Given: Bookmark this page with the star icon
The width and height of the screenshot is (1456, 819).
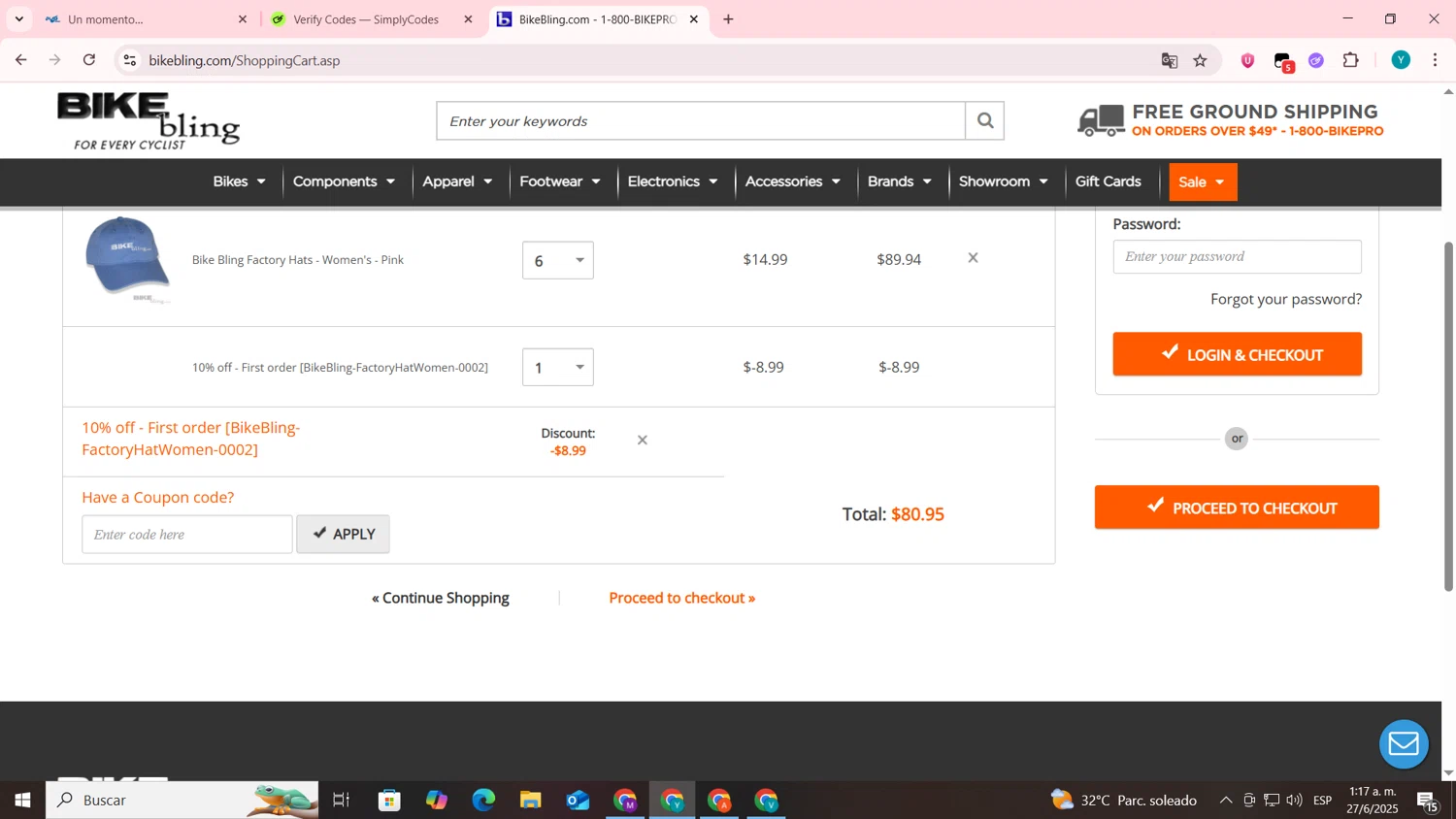Looking at the screenshot, I should pos(1201,60).
